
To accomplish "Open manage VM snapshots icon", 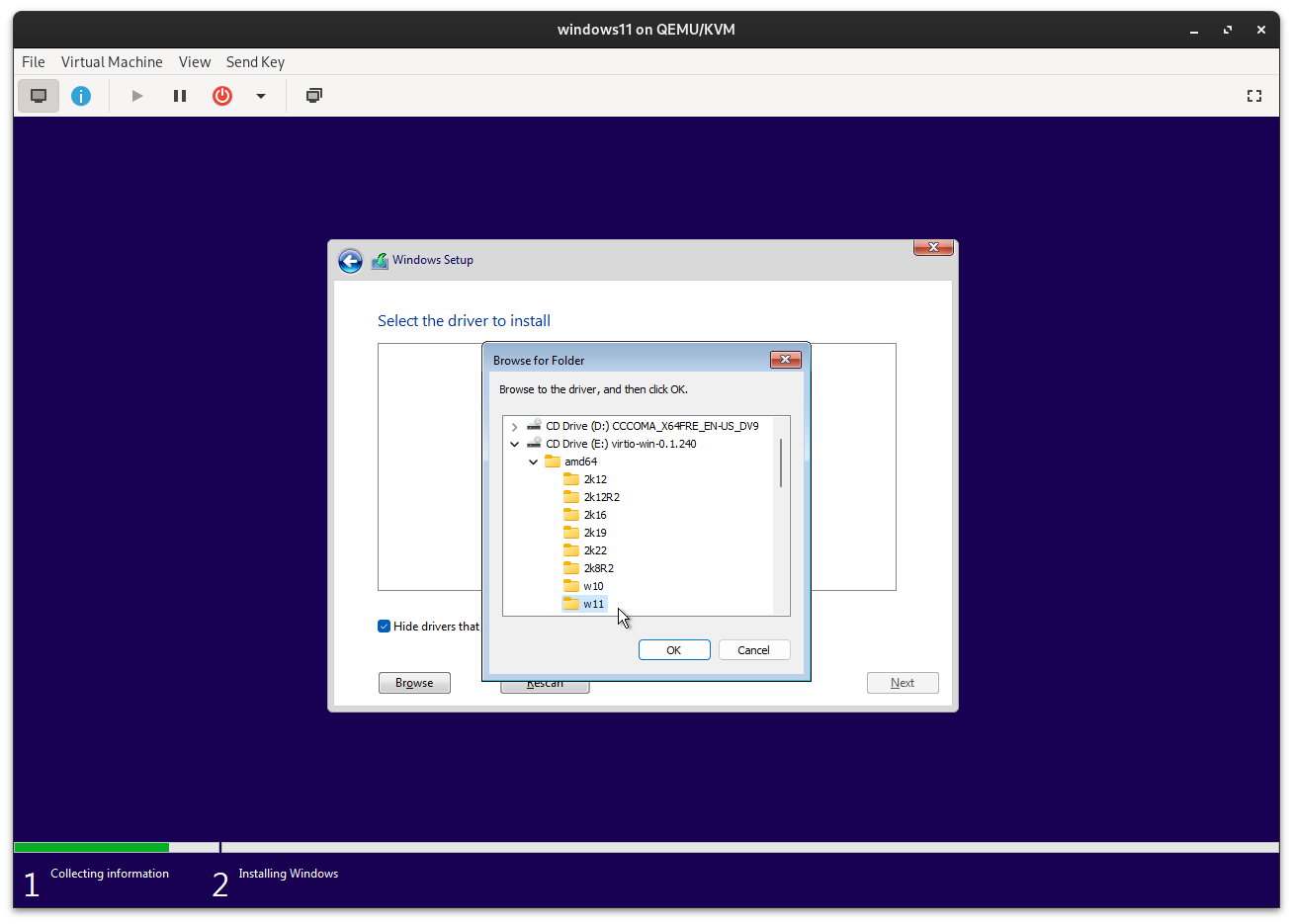I will pos(314,96).
